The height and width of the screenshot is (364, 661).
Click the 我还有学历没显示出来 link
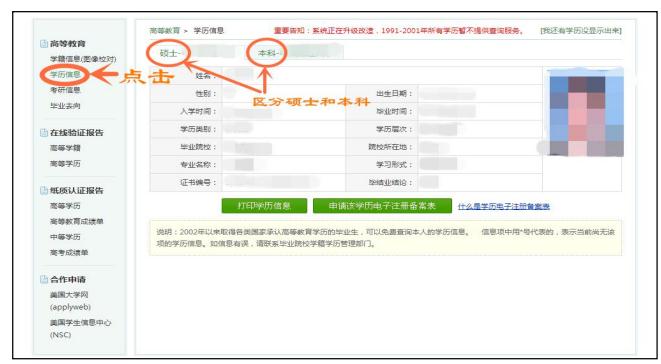pos(581,31)
